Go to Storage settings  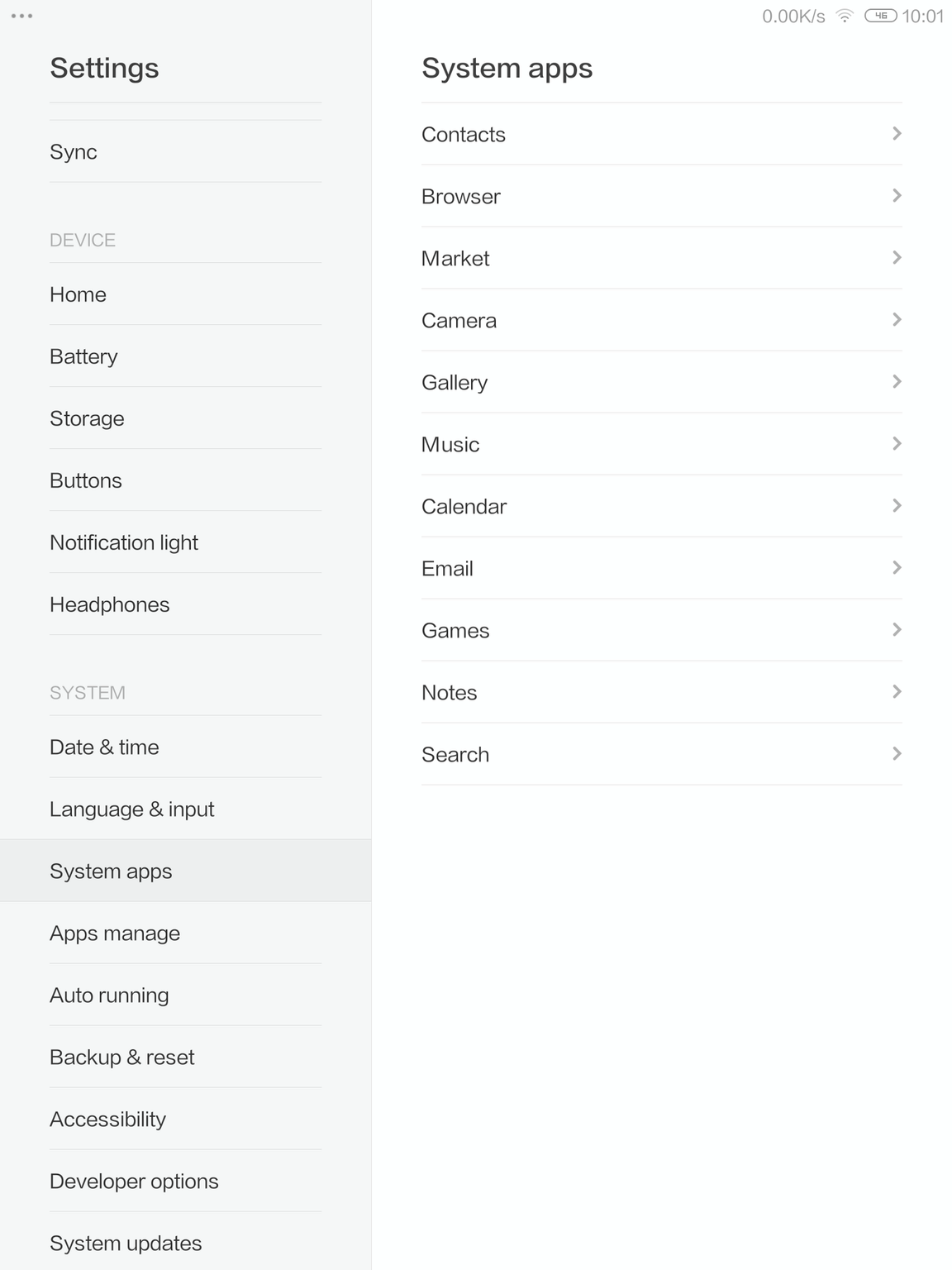point(87,418)
